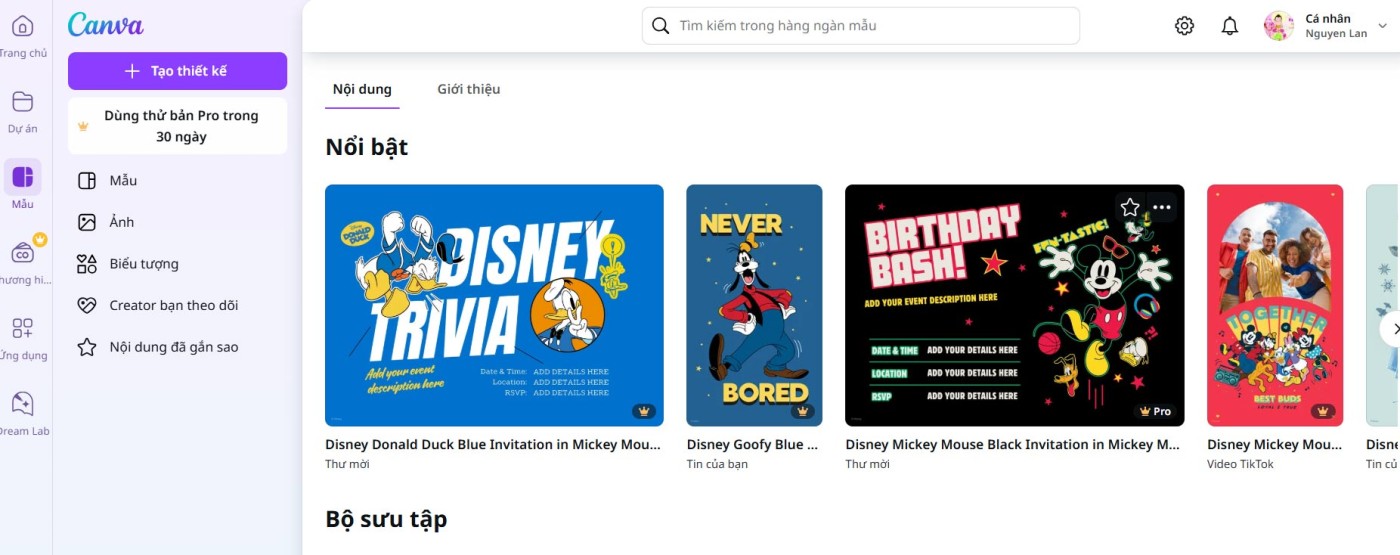Open Nội dung đã gắn sao menu item
Image resolution: width=1400 pixels, height=555 pixels.
click(x=173, y=347)
